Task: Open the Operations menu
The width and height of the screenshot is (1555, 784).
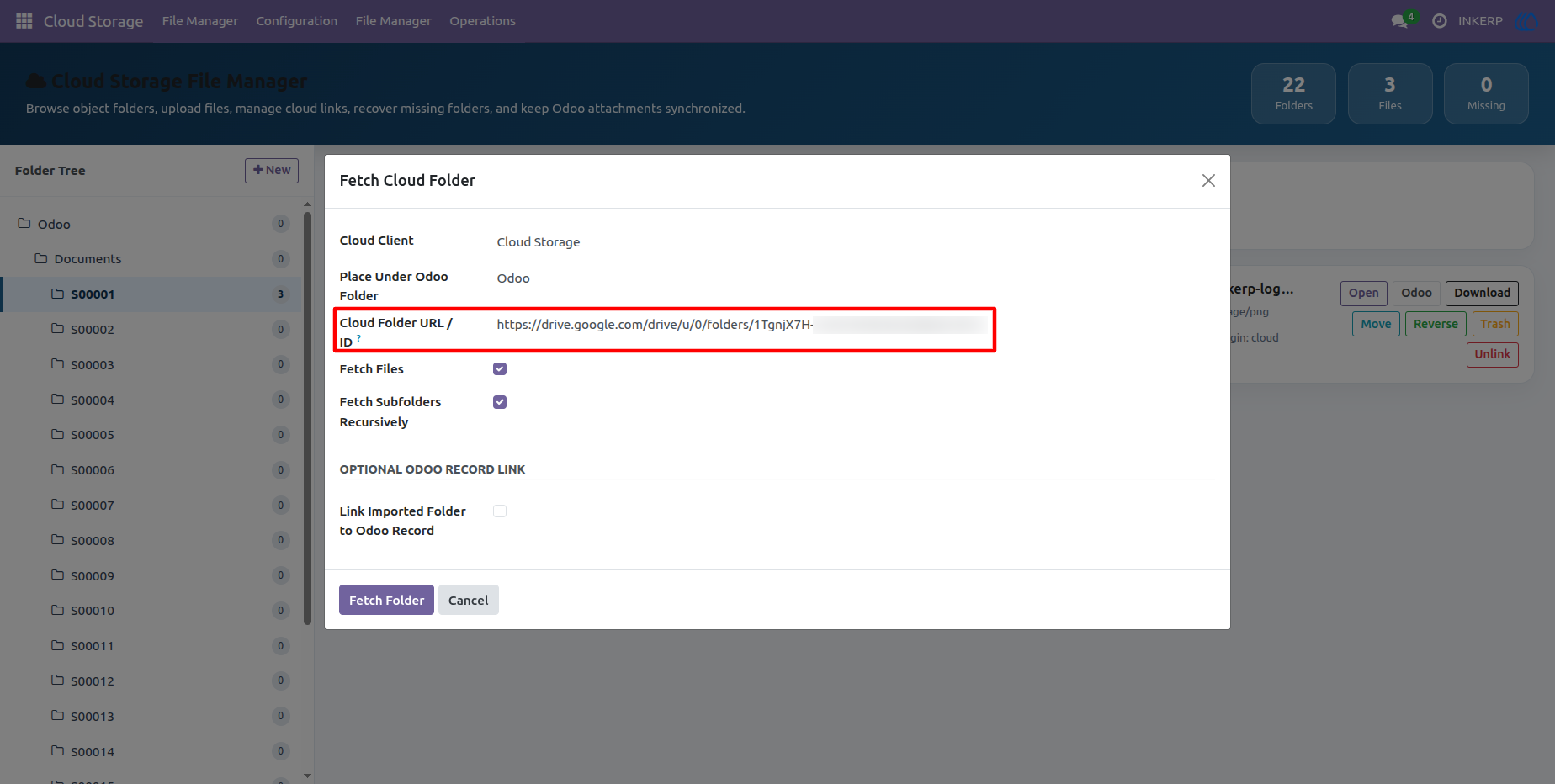Action: pos(482,21)
